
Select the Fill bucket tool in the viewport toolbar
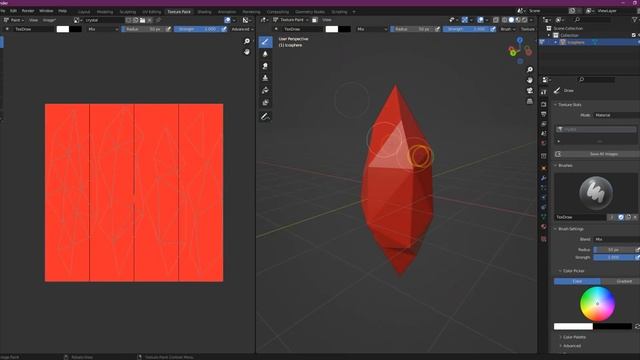(x=265, y=90)
